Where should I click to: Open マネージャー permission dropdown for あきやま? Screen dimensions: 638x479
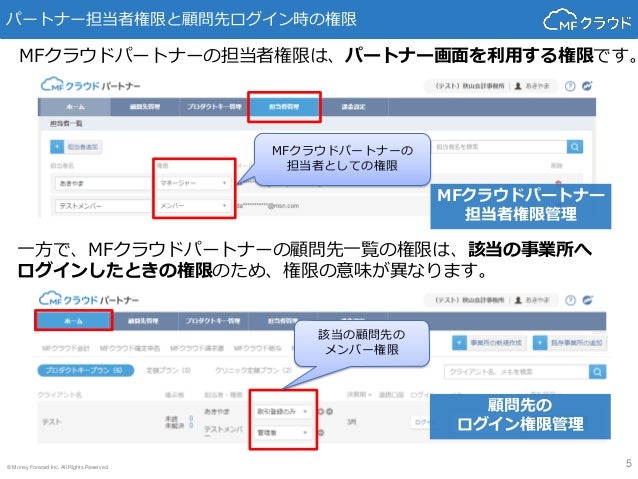194,183
